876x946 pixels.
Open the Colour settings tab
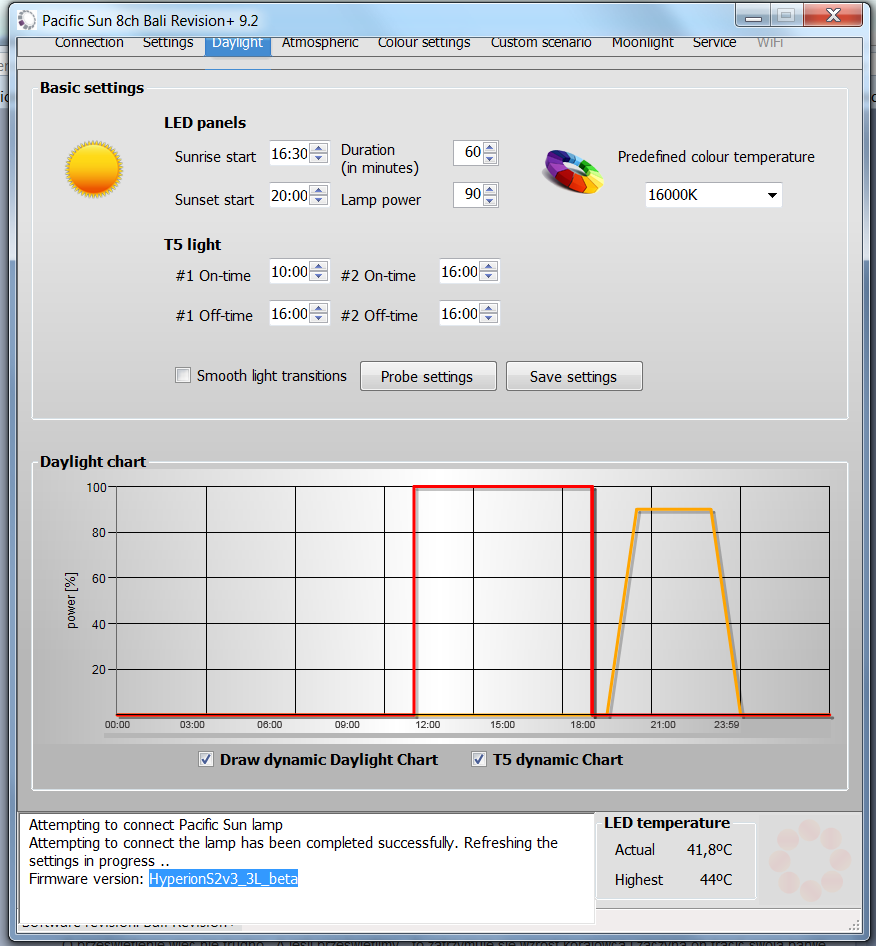tap(424, 43)
